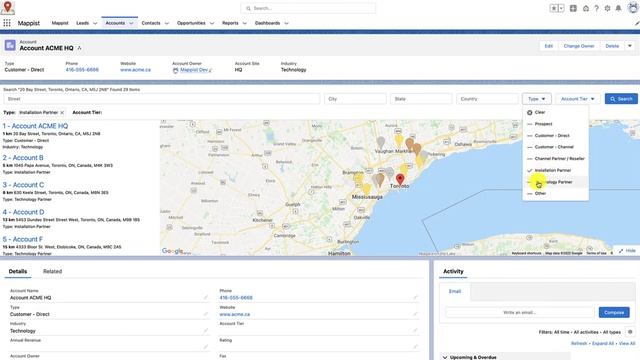Click the change owner icon beside Mappist Dev
The image size is (640, 360).
tap(211, 71)
